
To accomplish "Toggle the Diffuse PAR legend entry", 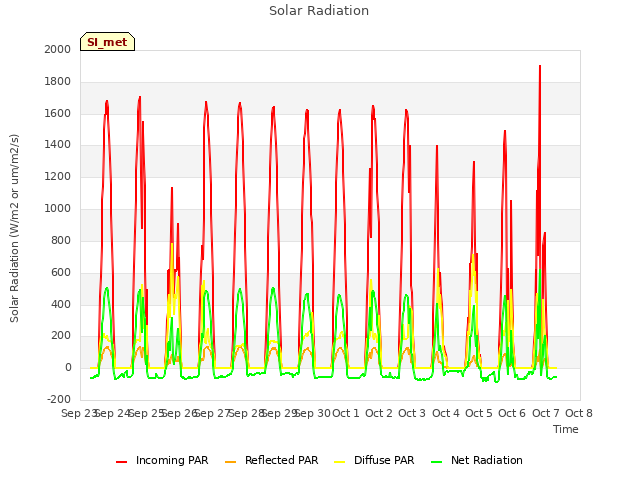I will [x=374, y=460].
